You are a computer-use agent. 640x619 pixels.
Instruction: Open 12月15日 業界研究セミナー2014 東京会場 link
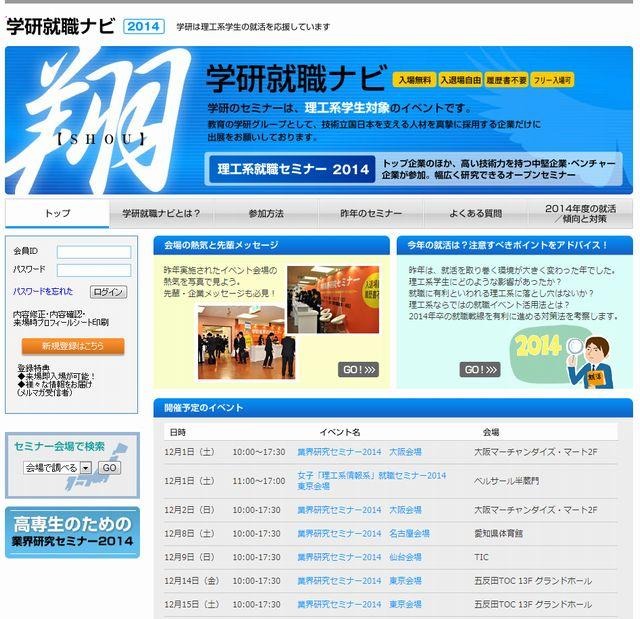[359, 604]
